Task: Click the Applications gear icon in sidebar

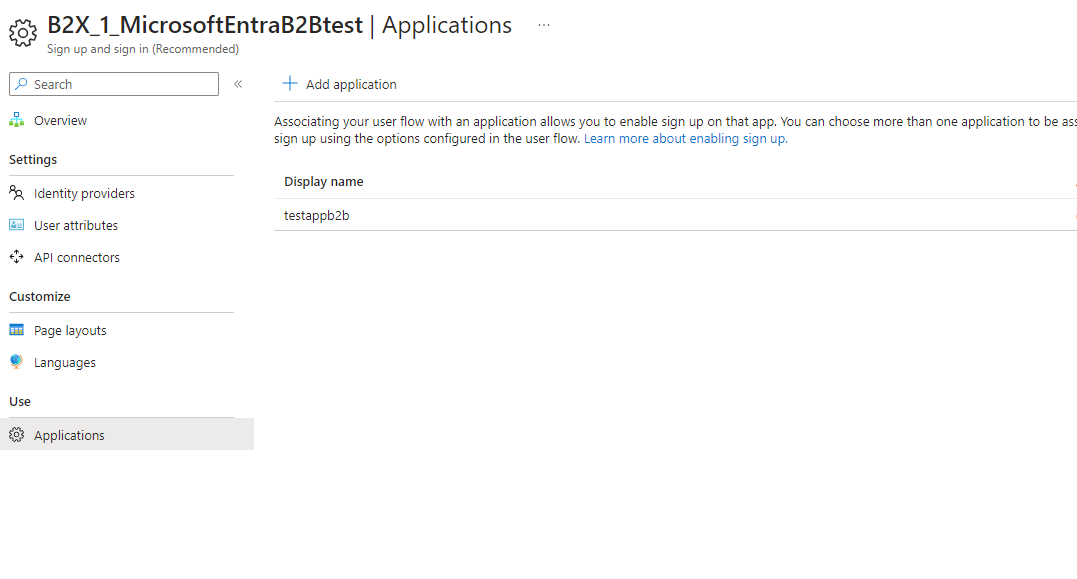Action: [x=16, y=435]
